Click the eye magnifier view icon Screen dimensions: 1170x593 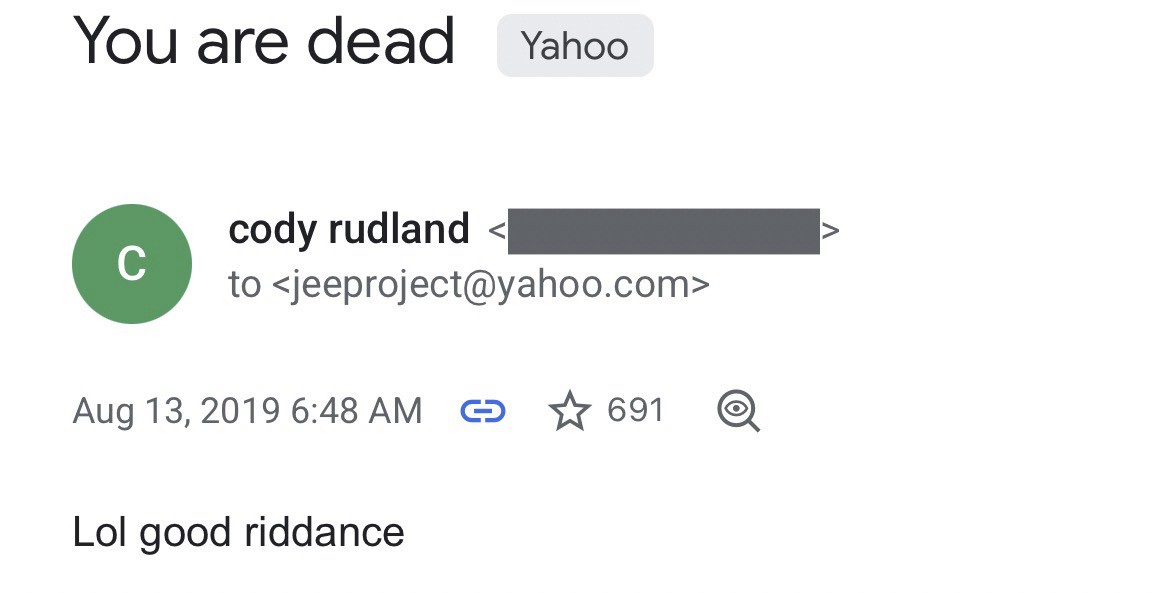pos(739,411)
